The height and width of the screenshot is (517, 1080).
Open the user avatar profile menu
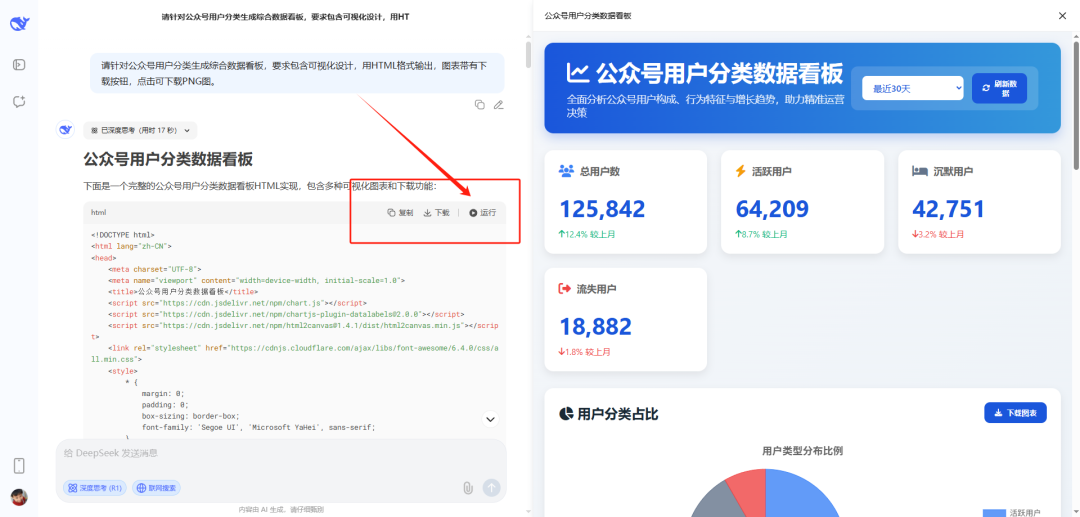(19, 497)
